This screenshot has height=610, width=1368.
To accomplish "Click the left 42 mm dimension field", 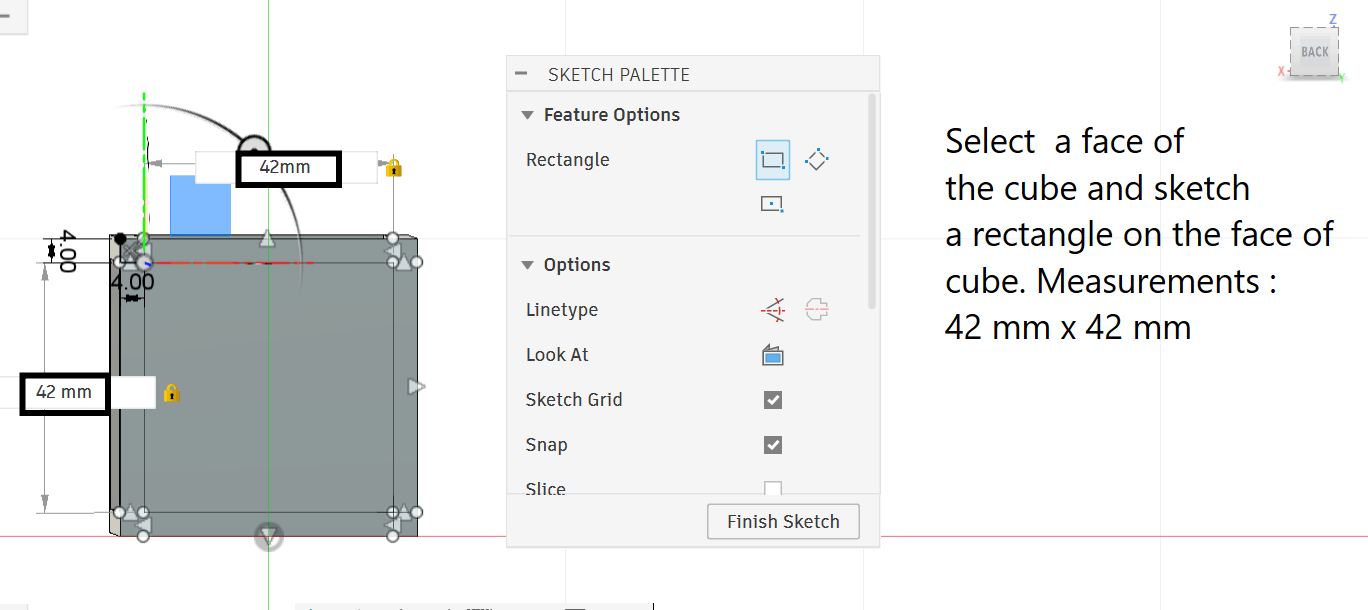I will coord(64,393).
